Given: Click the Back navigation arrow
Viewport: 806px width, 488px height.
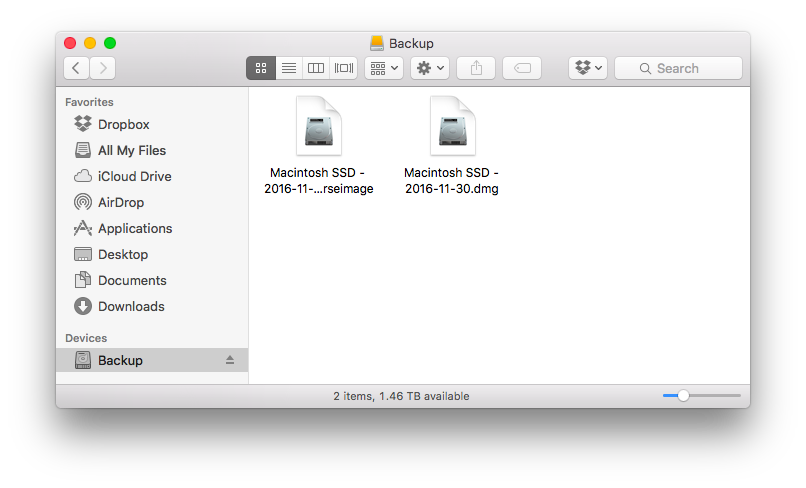Looking at the screenshot, I should 77,68.
